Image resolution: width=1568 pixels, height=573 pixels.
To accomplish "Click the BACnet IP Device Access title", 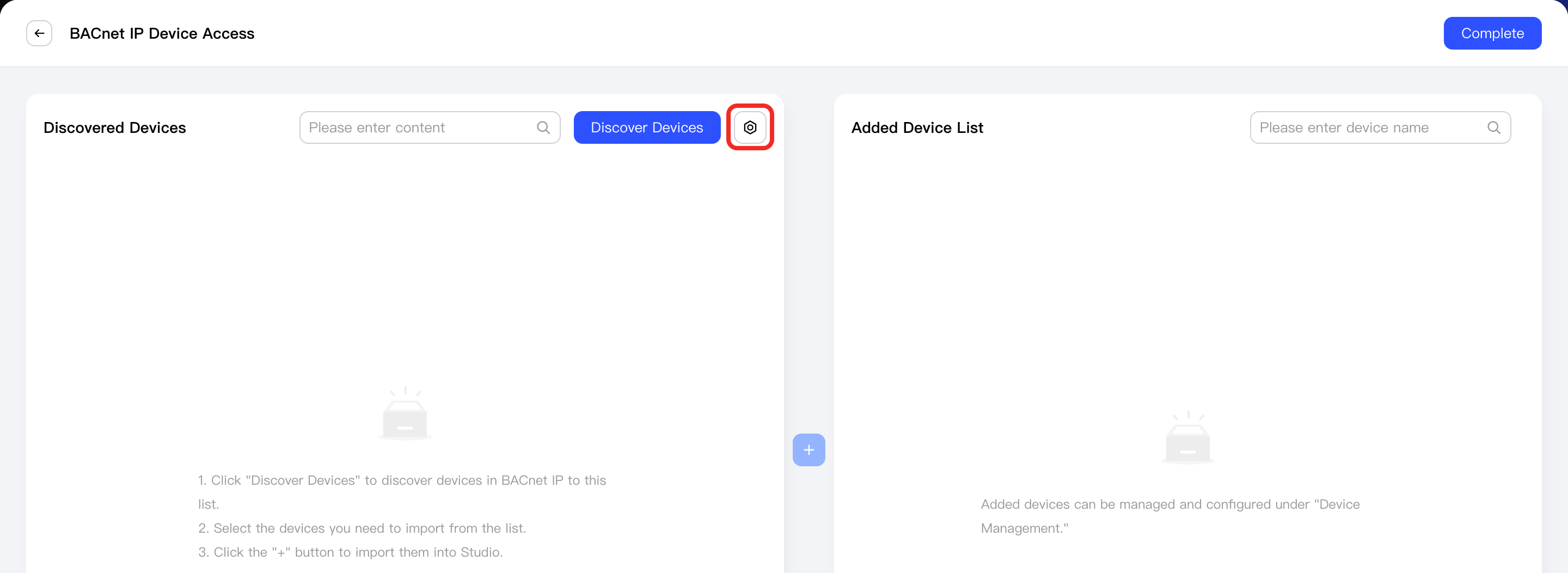I will [162, 33].
